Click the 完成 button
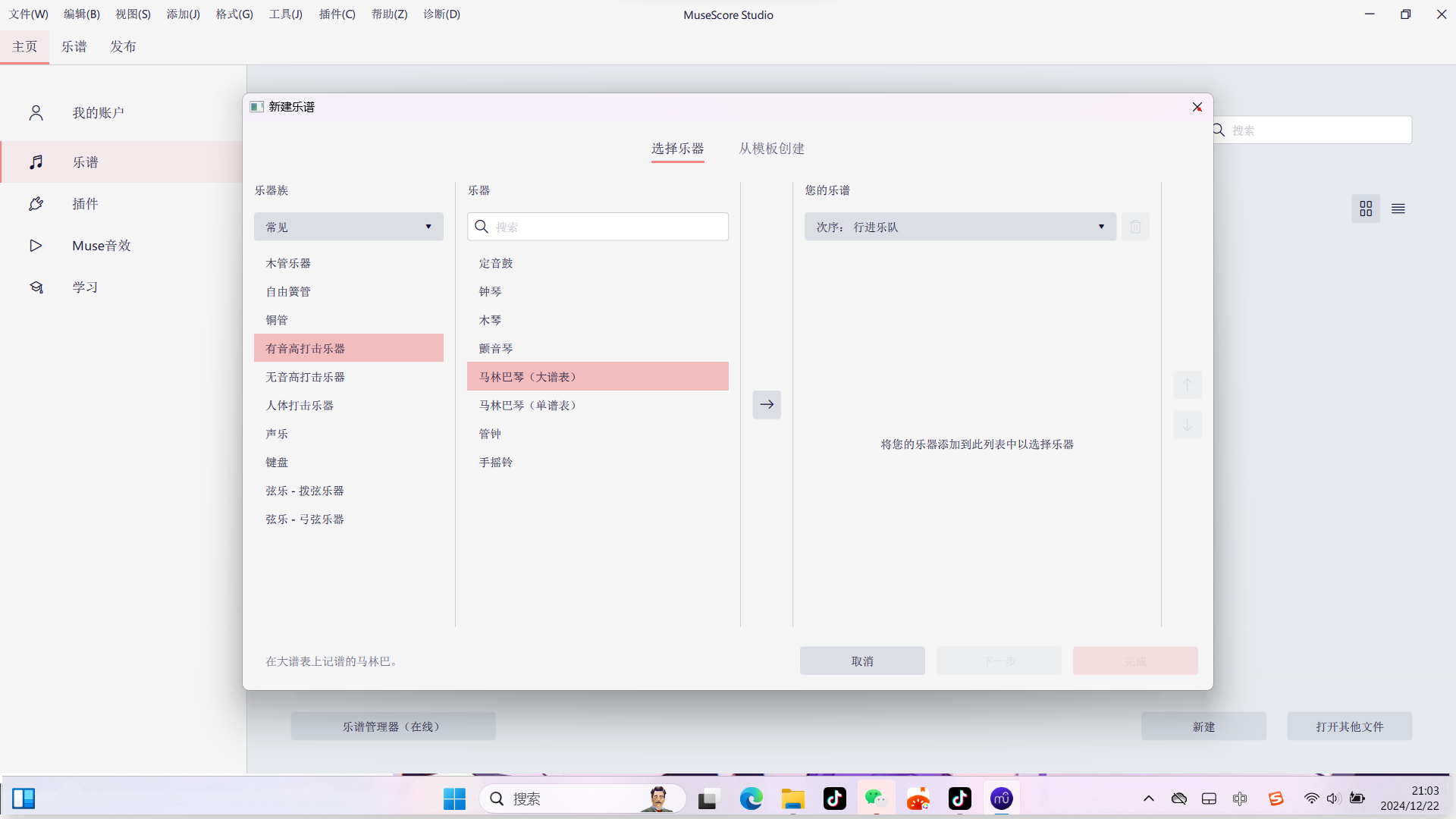This screenshot has height=819, width=1456. (1135, 661)
